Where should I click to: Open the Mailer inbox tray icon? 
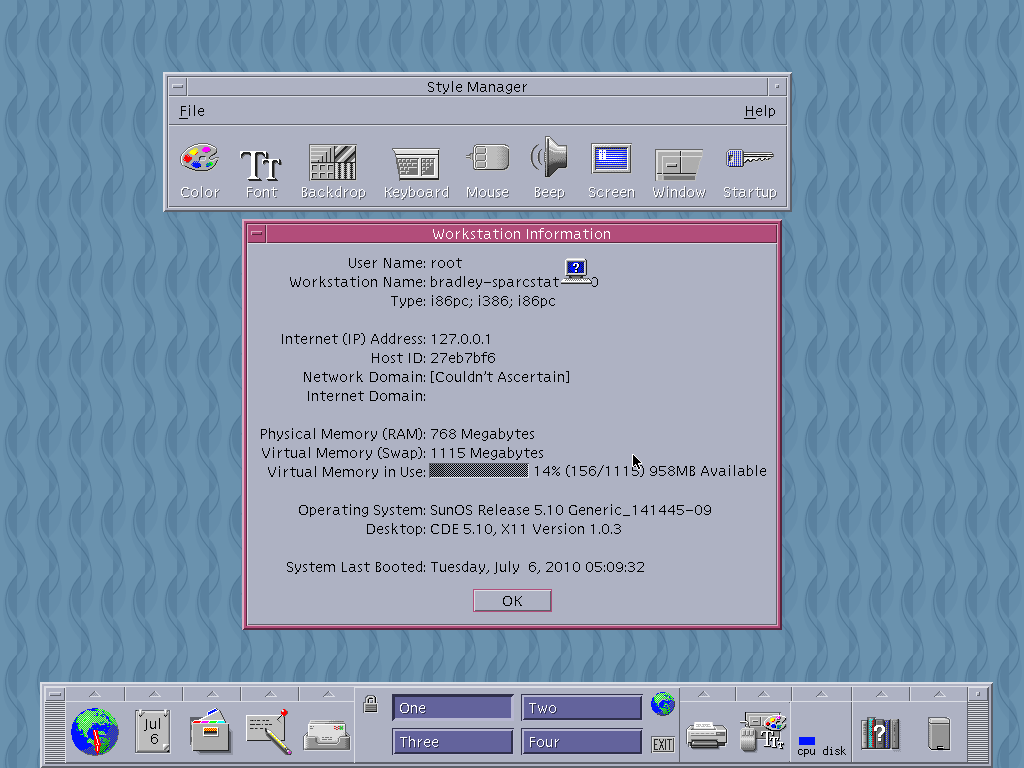[x=327, y=735]
